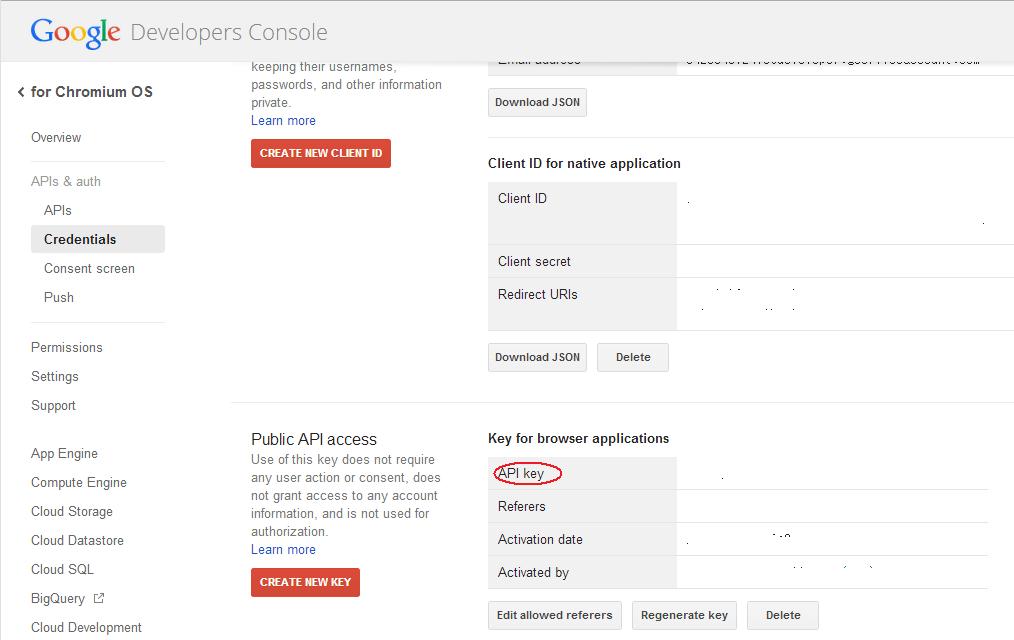Open Cloud Storage in sidebar
The height and width of the screenshot is (640, 1014).
point(72,511)
